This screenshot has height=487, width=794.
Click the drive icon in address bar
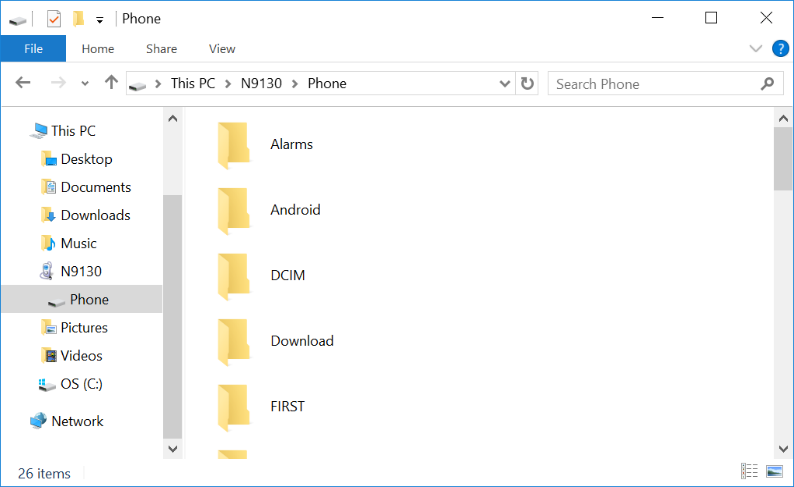(137, 86)
